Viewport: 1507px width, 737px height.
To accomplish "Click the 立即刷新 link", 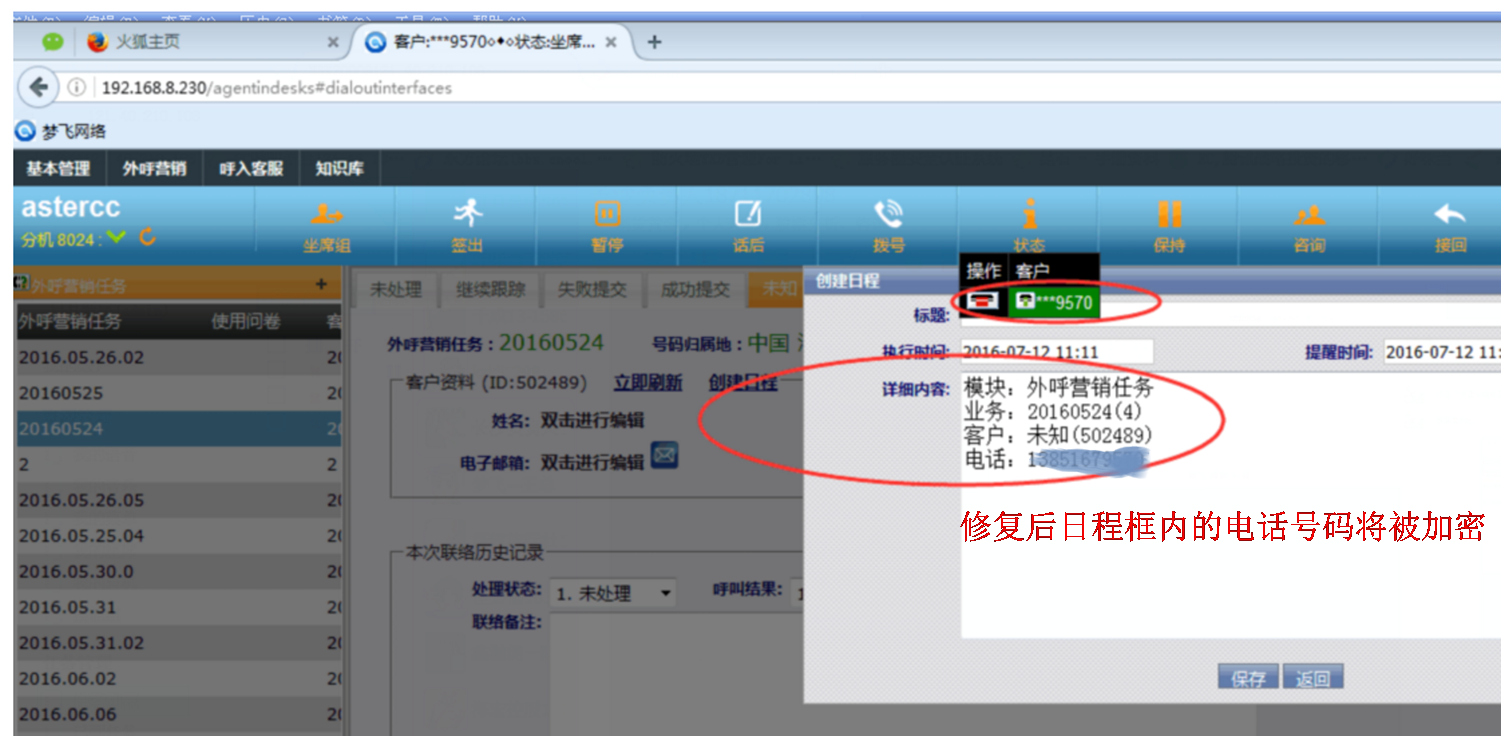I will pos(647,383).
